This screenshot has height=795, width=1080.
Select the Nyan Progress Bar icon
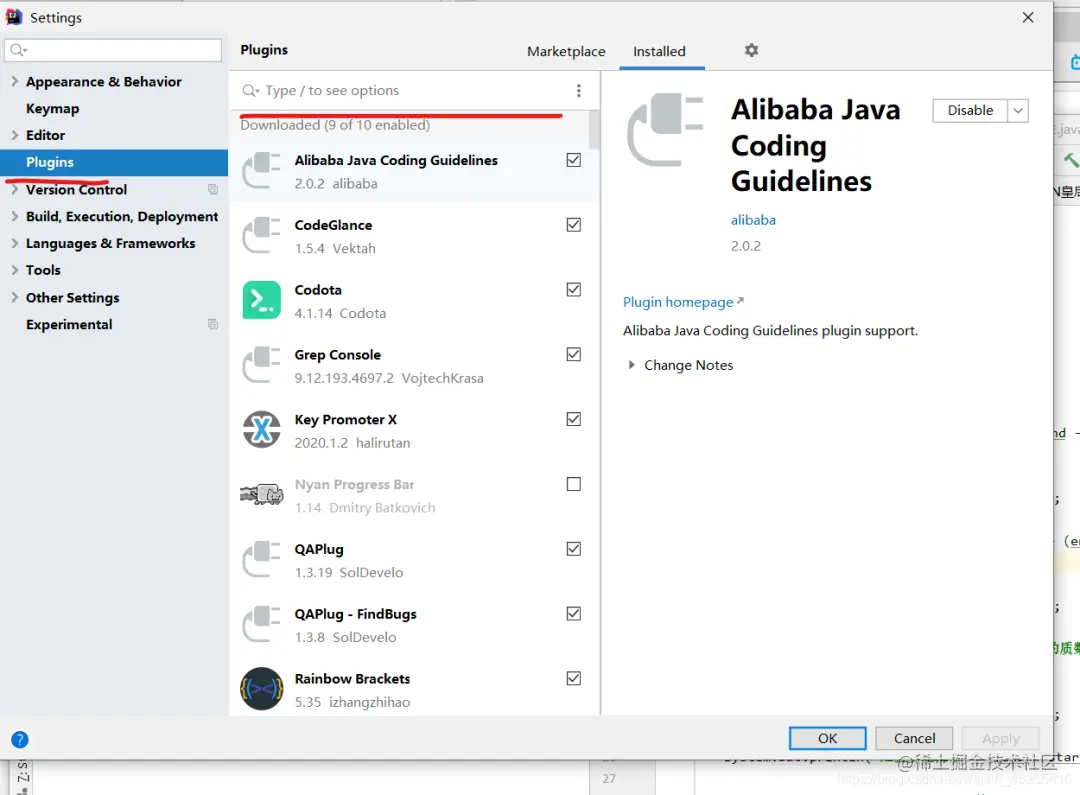click(262, 494)
